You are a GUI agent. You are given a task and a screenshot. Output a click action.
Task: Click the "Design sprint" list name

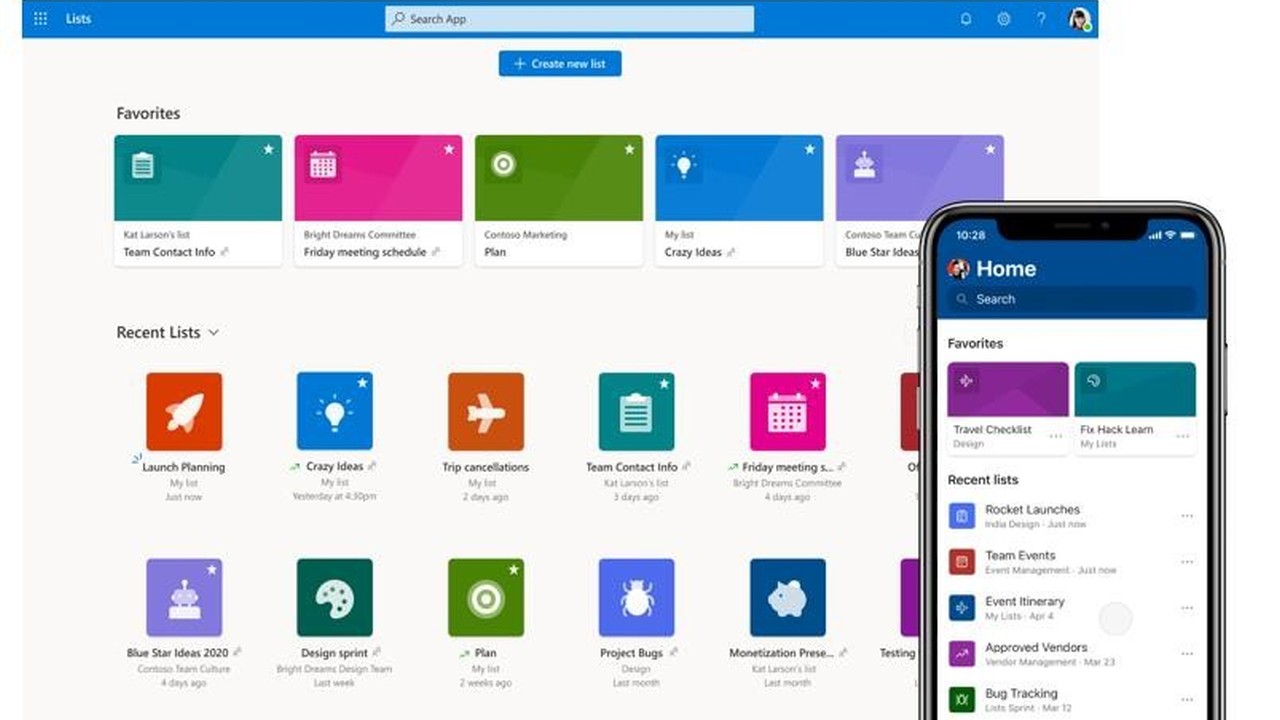[x=334, y=653]
